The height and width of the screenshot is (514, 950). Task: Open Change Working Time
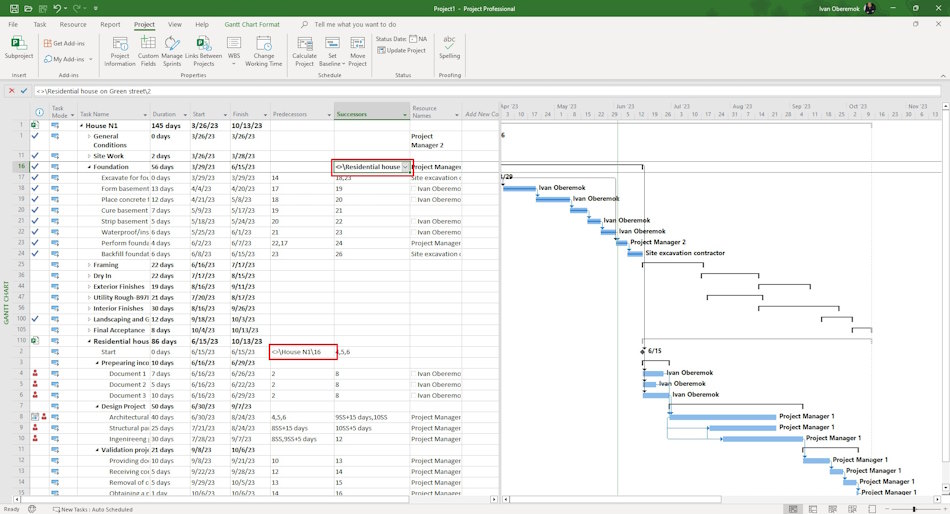(x=264, y=51)
